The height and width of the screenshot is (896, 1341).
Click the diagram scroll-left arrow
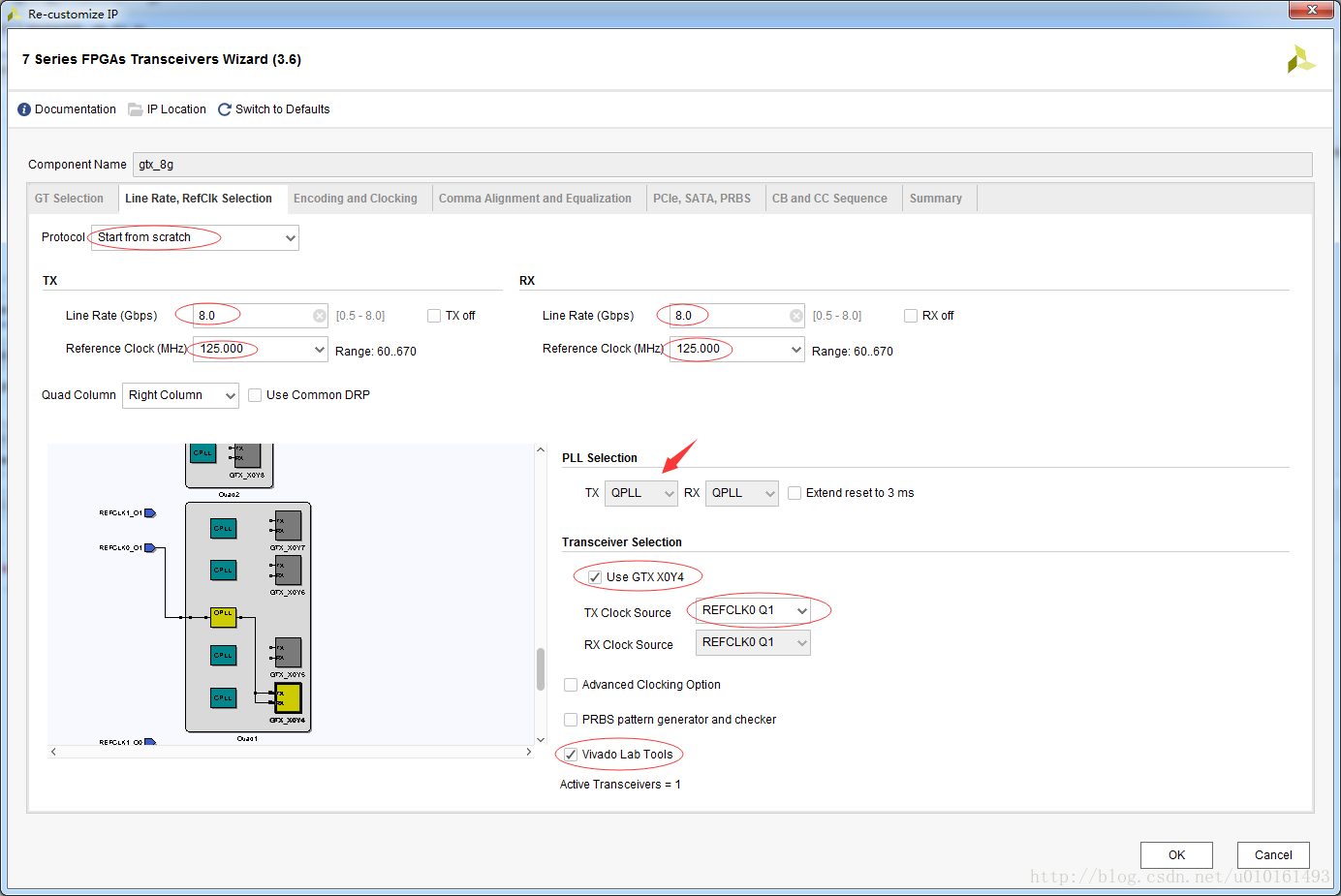click(x=53, y=752)
